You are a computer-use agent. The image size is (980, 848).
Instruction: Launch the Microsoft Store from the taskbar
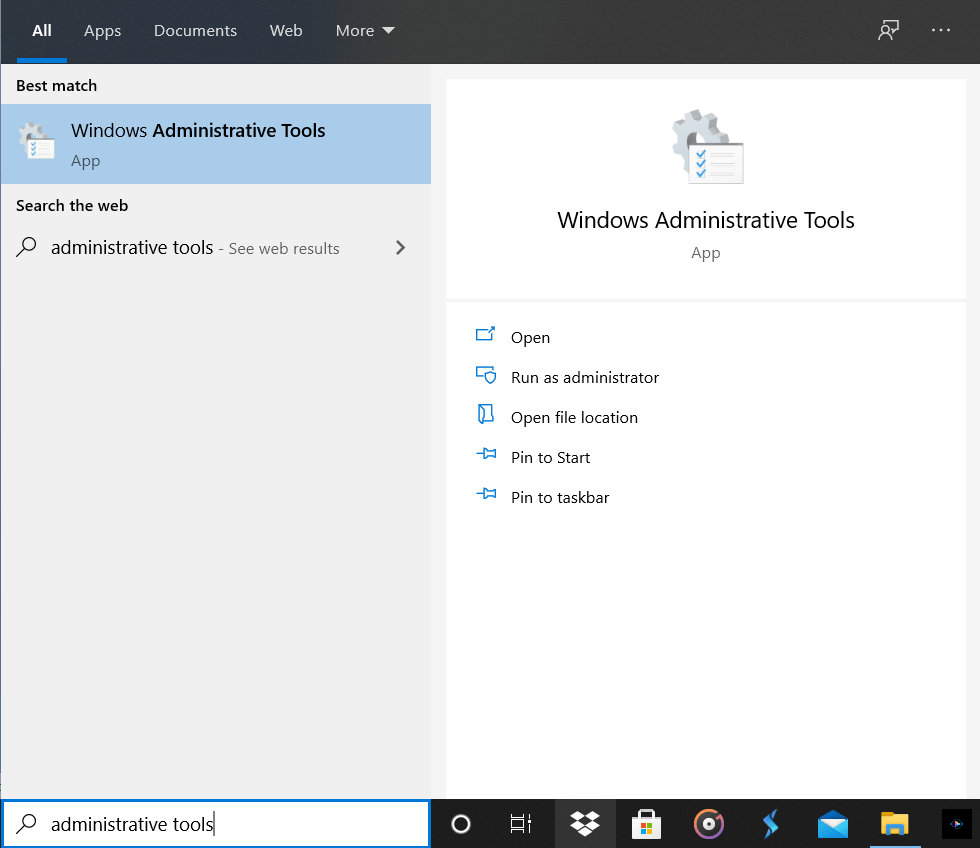click(646, 823)
